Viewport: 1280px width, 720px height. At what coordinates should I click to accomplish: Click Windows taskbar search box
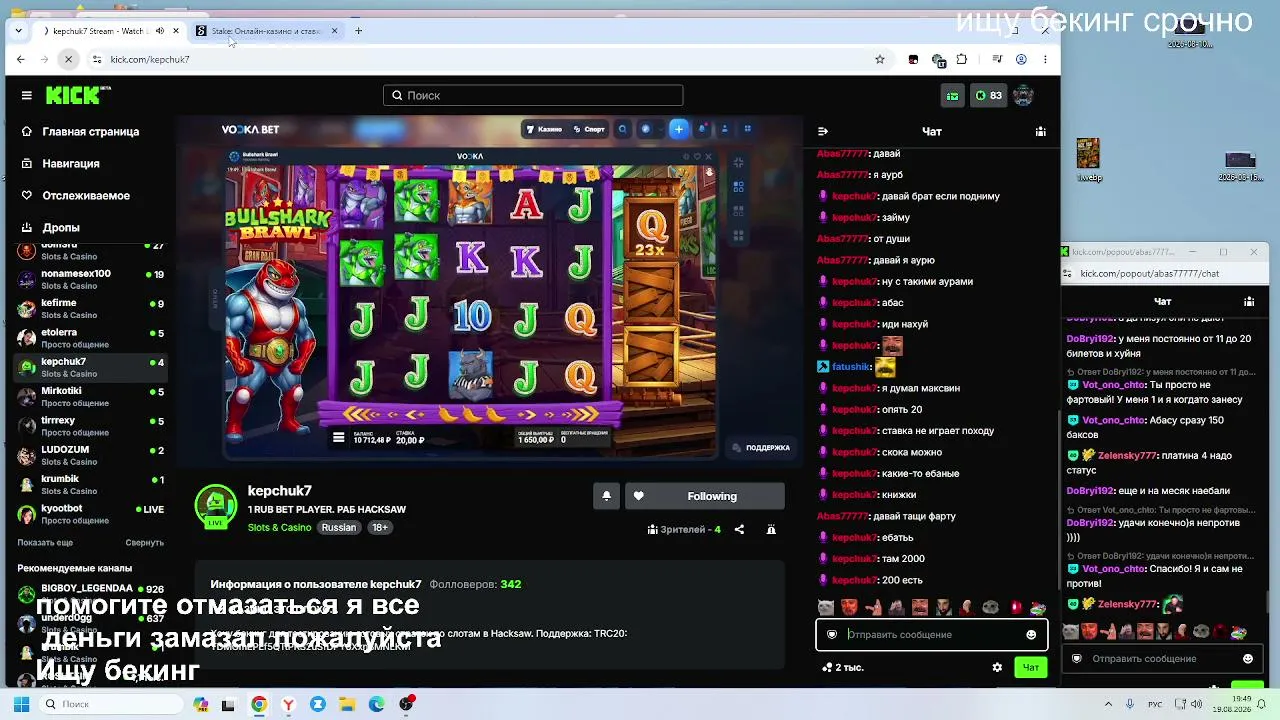[110, 704]
